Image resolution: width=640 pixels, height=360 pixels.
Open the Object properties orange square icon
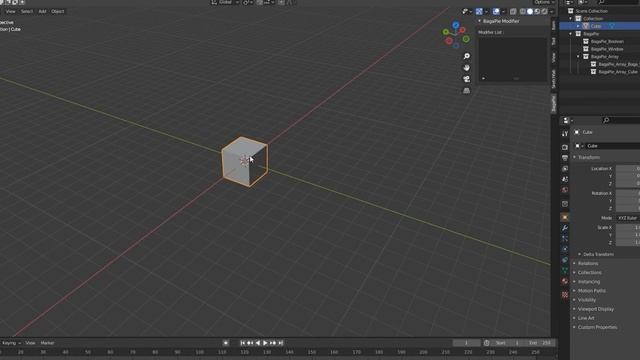click(565, 218)
